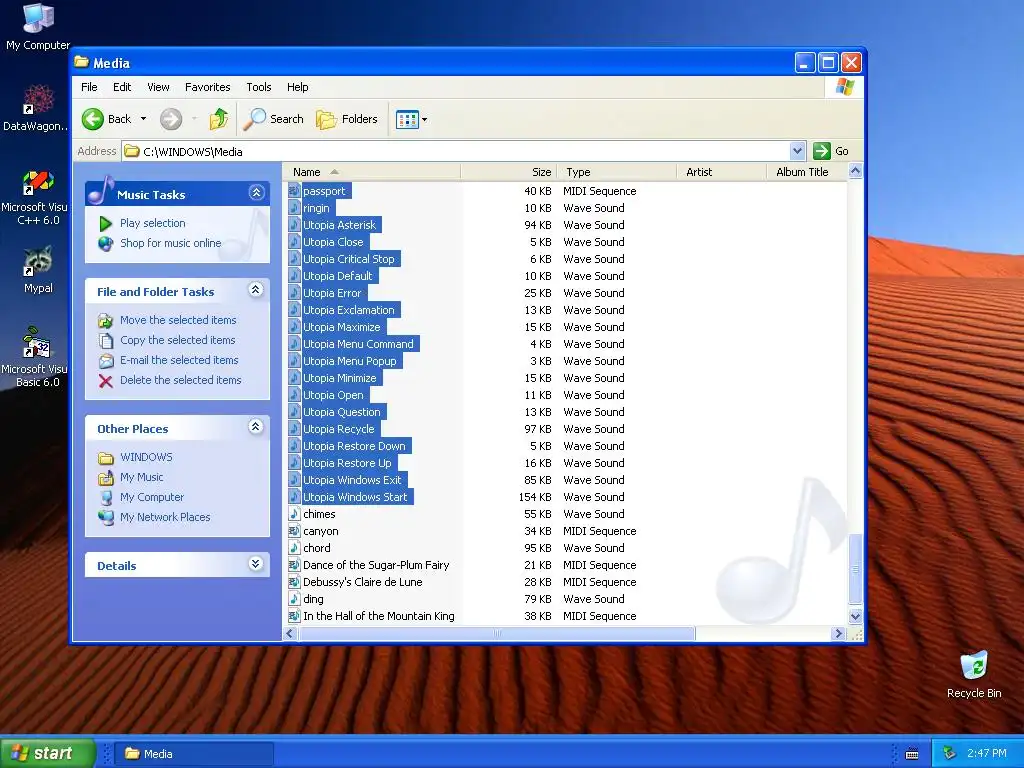Click the Shop for music online globe icon

coord(105,244)
